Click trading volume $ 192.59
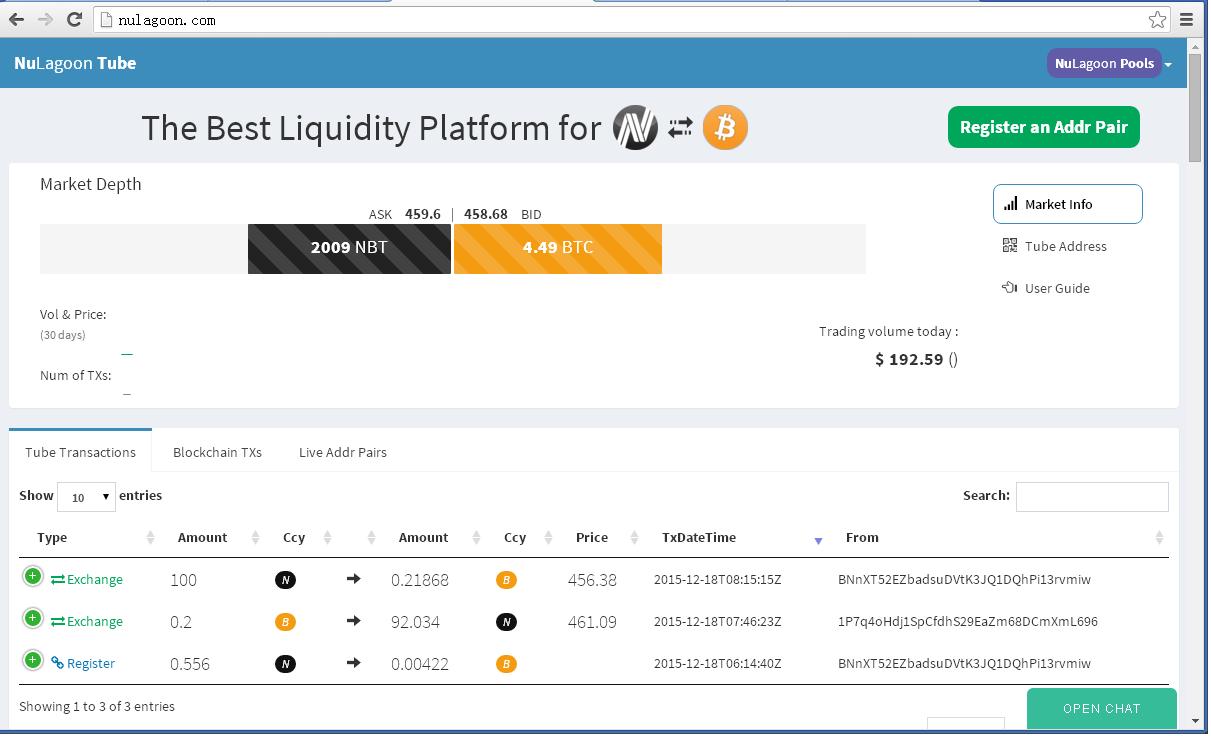This screenshot has width=1211, height=736. click(x=909, y=359)
